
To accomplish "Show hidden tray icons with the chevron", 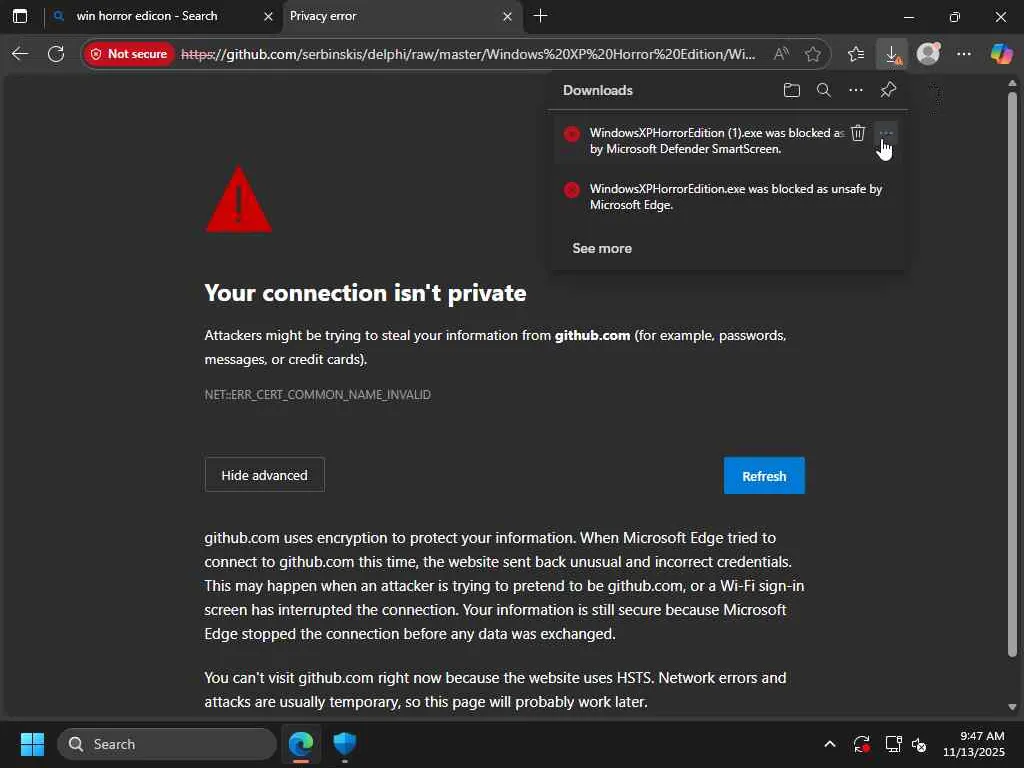I will click(x=829, y=744).
